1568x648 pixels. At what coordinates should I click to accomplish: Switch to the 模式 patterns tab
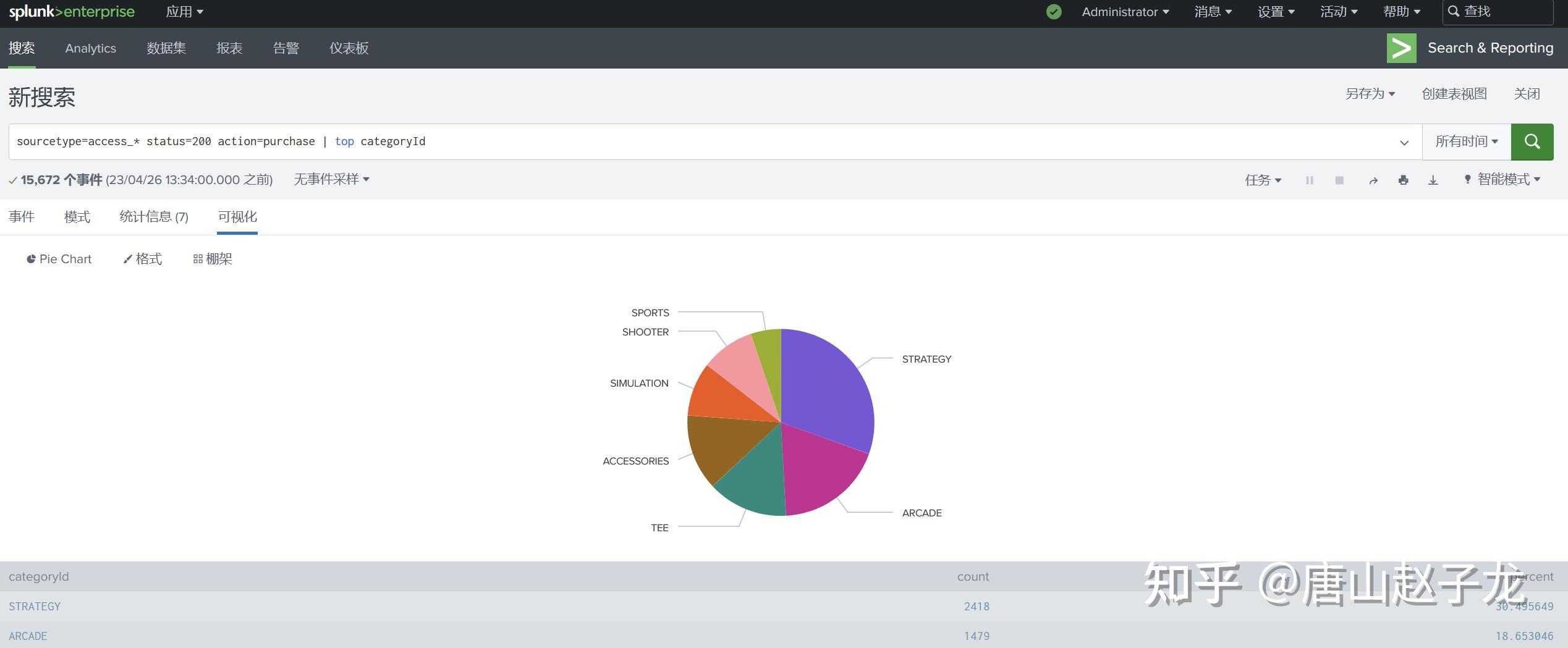coord(77,217)
